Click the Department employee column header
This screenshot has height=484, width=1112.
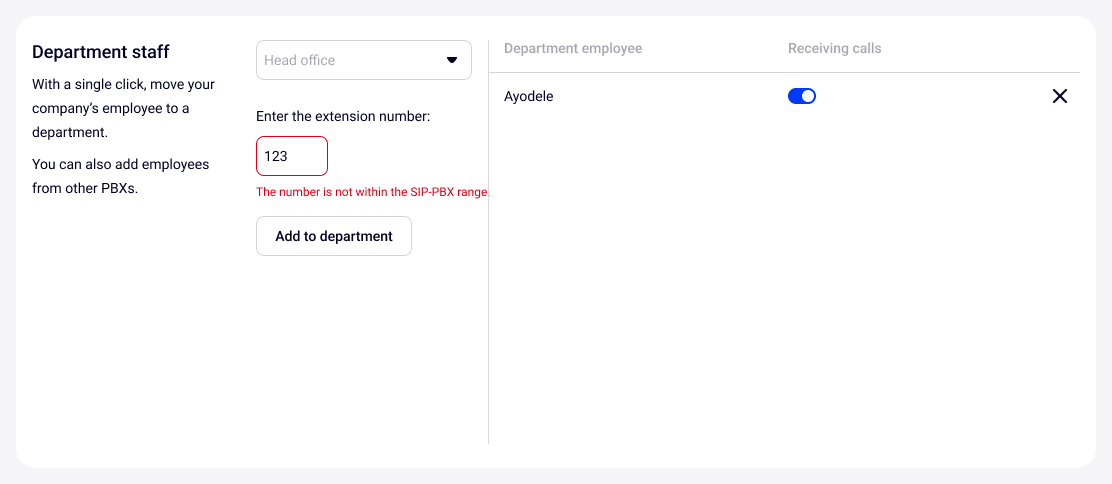(x=573, y=48)
